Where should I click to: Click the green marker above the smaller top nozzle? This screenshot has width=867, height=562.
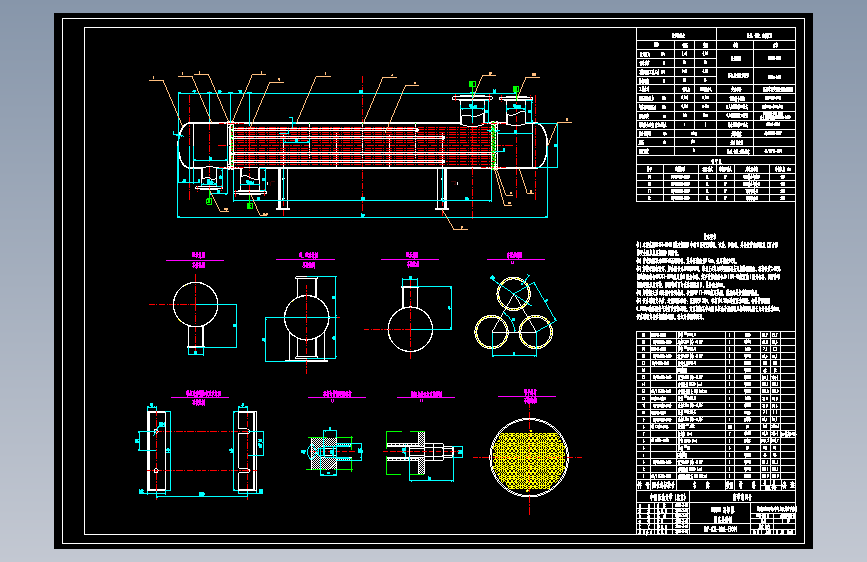point(515,90)
